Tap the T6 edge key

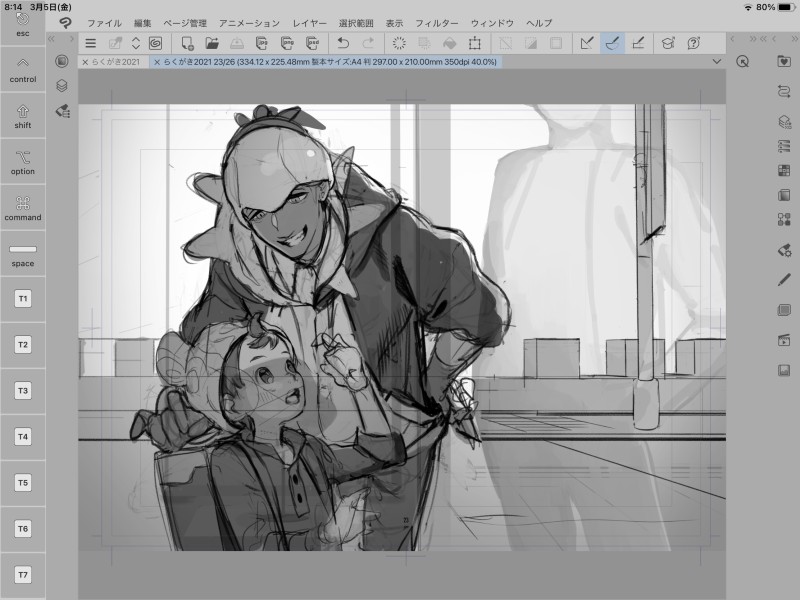coord(22,529)
